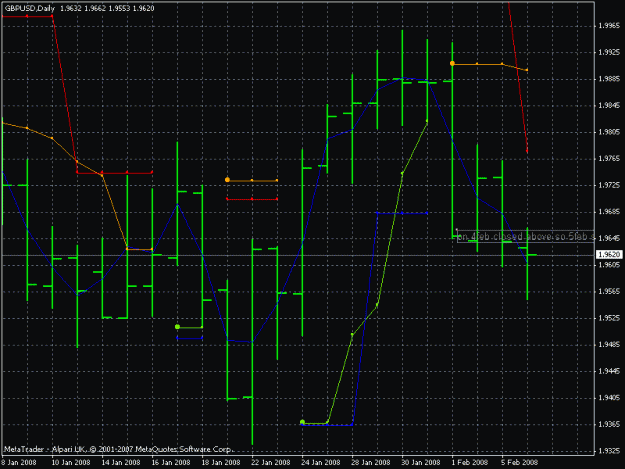Screen dimensions: 625x469
Task: Click the 5 Feb 2008 date label
Action: 519,463
